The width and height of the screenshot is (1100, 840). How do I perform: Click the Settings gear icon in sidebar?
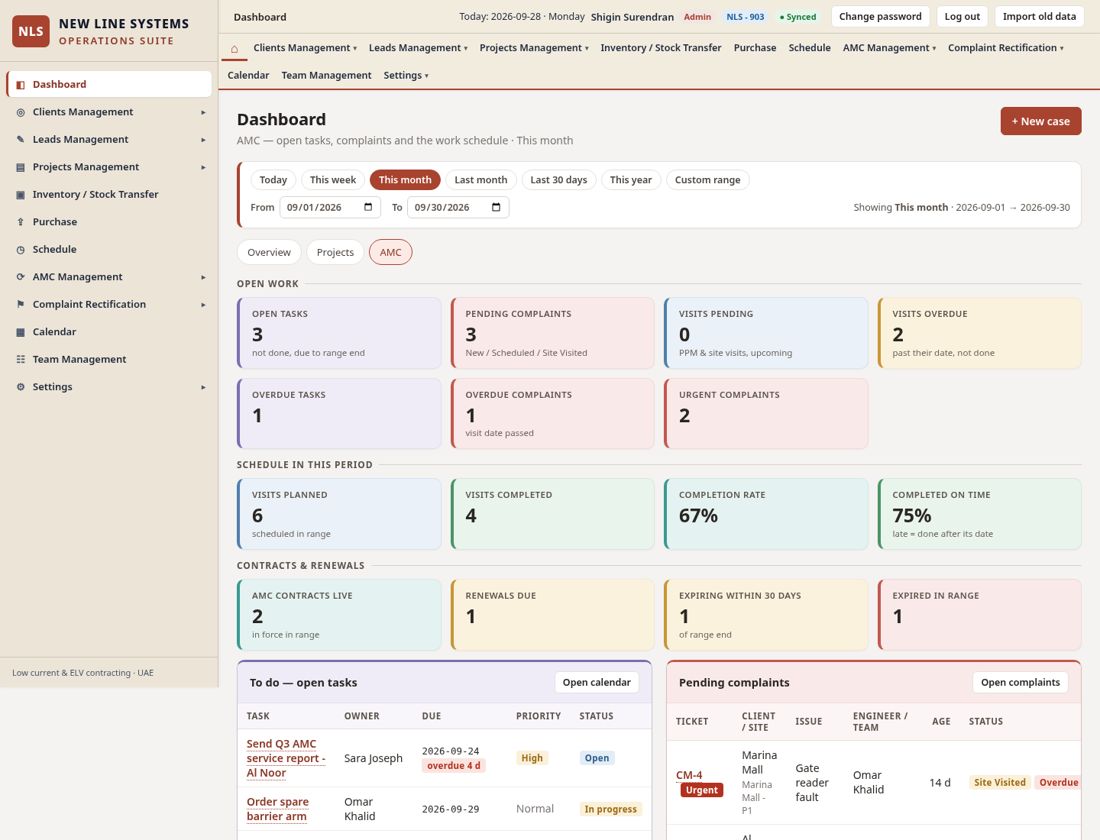(20, 387)
